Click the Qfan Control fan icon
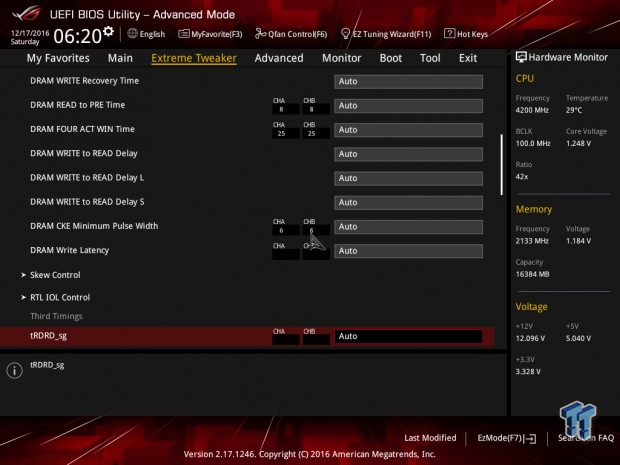The height and width of the screenshot is (465, 620). [260, 34]
